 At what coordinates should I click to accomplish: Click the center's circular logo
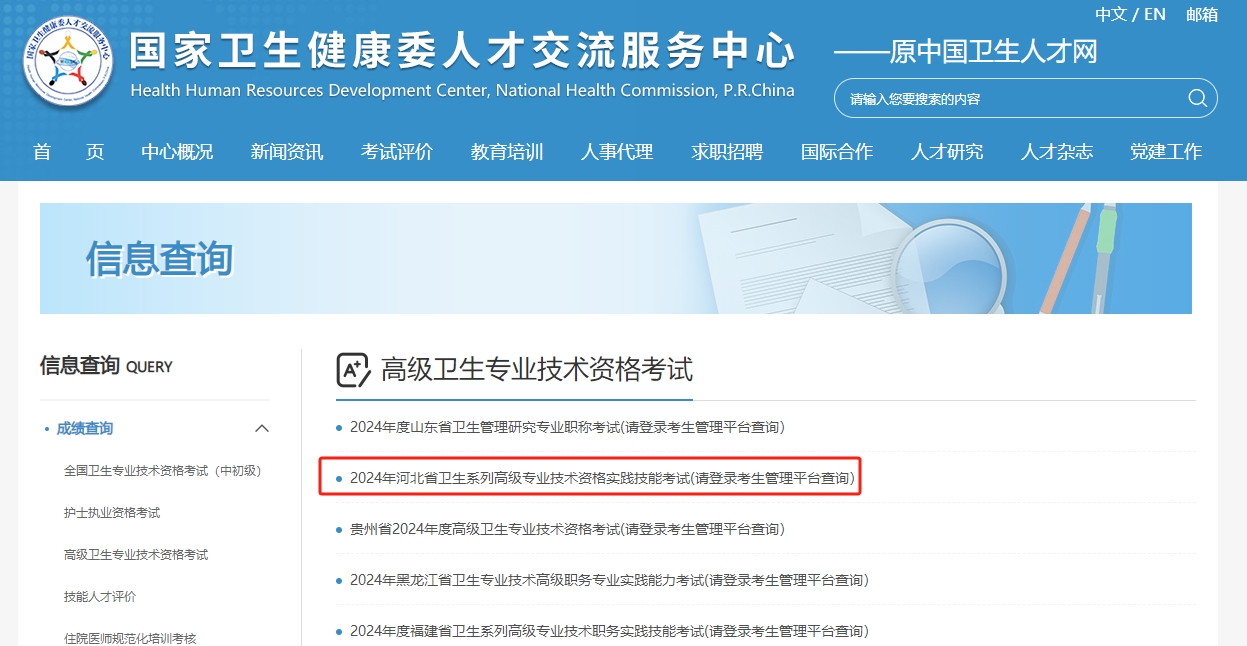click(x=68, y=62)
